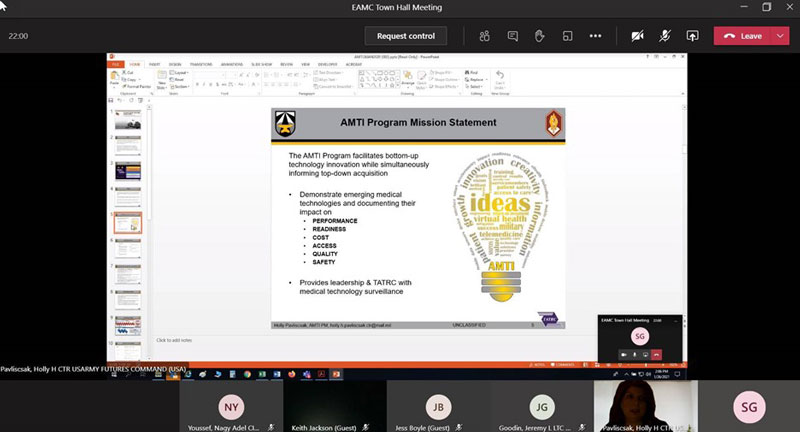Toggle COMMENTS in PowerPoint status bar
Viewport: 800px width, 432px height.
[x=562, y=365]
